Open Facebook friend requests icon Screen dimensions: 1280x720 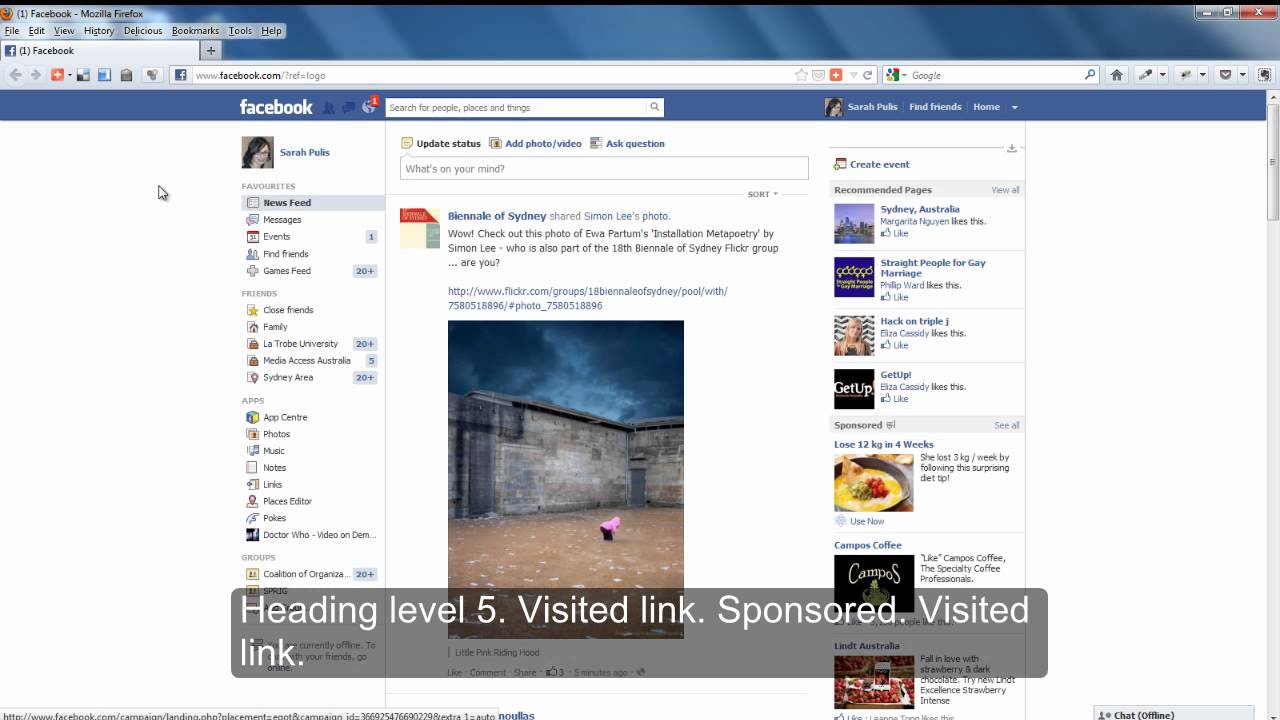point(329,107)
